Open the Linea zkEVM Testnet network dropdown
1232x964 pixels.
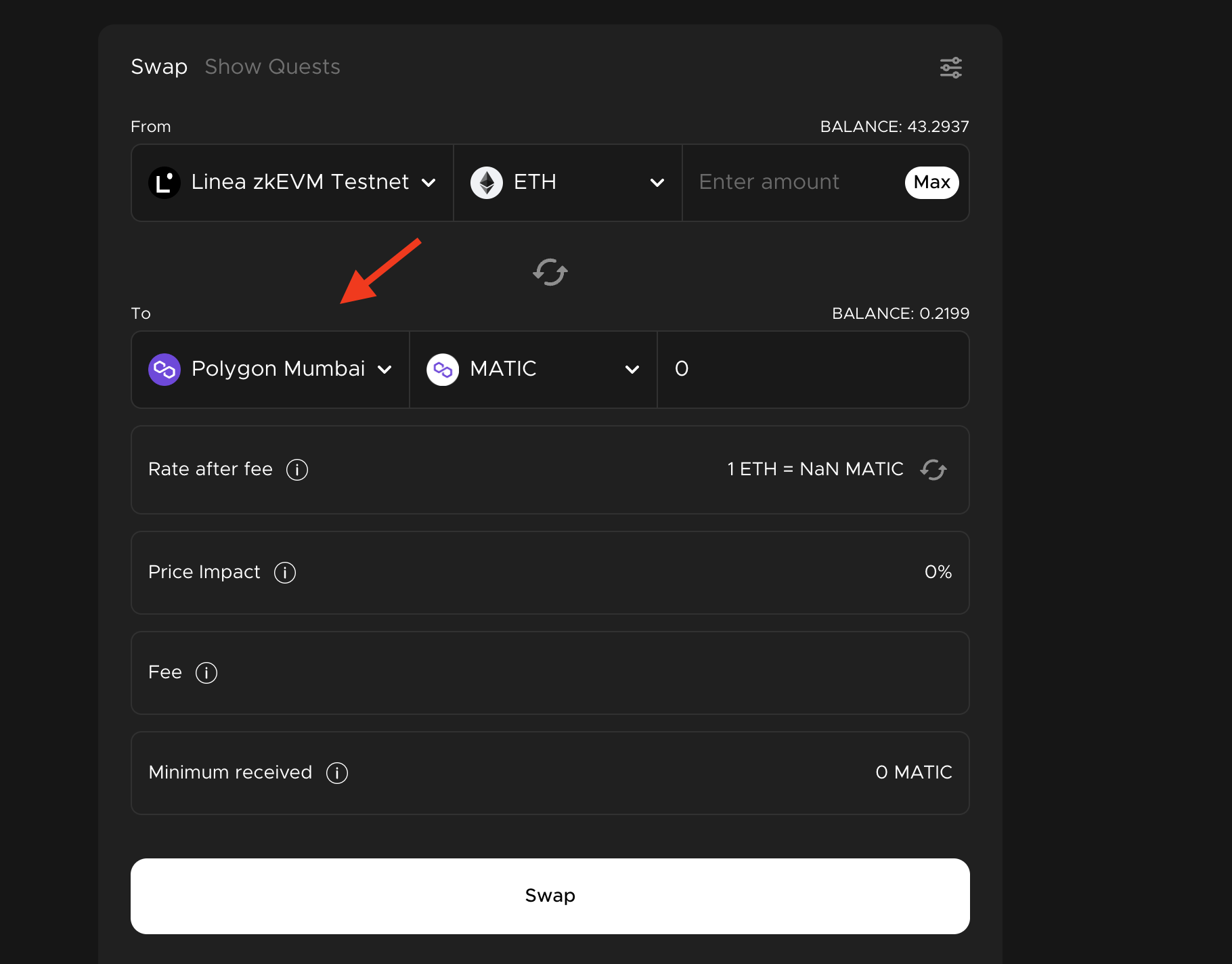click(x=292, y=183)
